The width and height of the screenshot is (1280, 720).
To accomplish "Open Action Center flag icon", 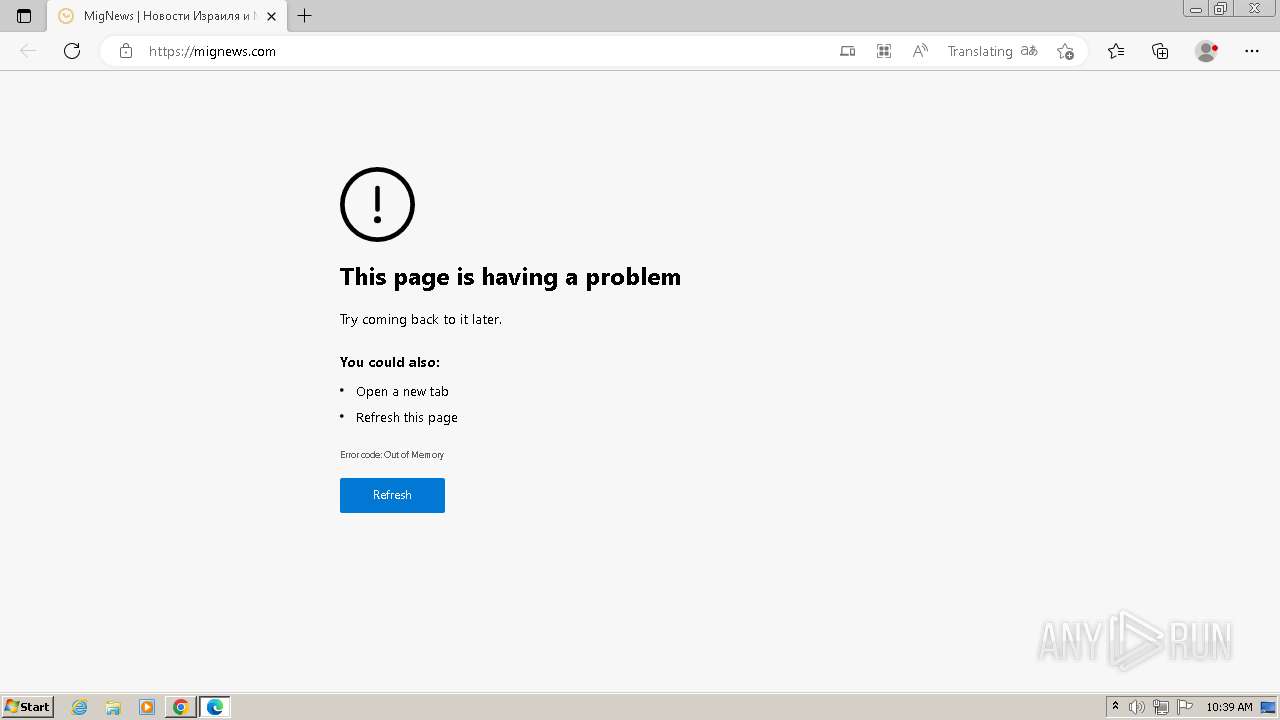I will point(1185,707).
